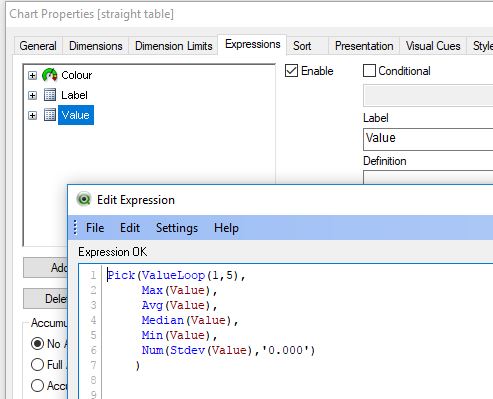Select the Label expression row
The width and height of the screenshot is (493, 399).
point(74,95)
